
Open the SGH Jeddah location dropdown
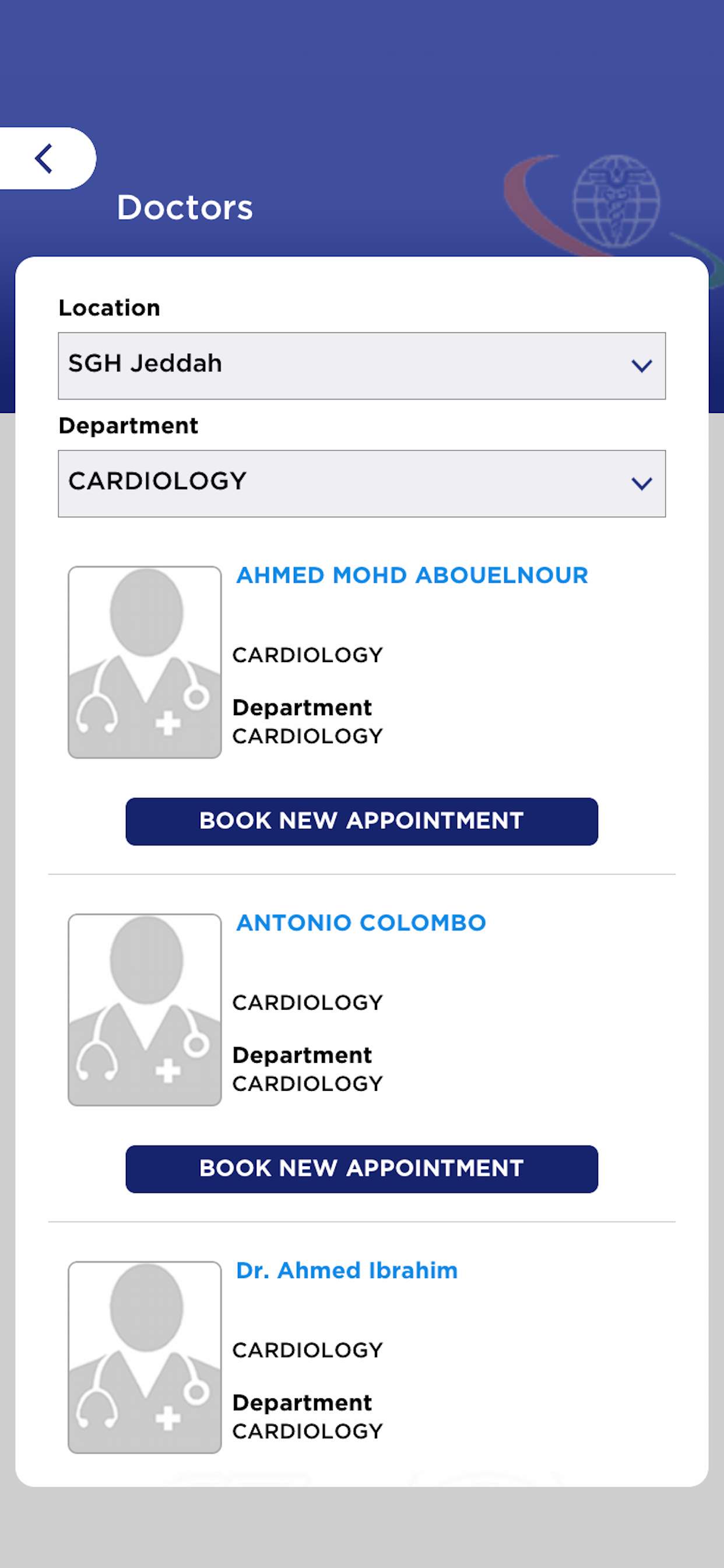[340, 366]
